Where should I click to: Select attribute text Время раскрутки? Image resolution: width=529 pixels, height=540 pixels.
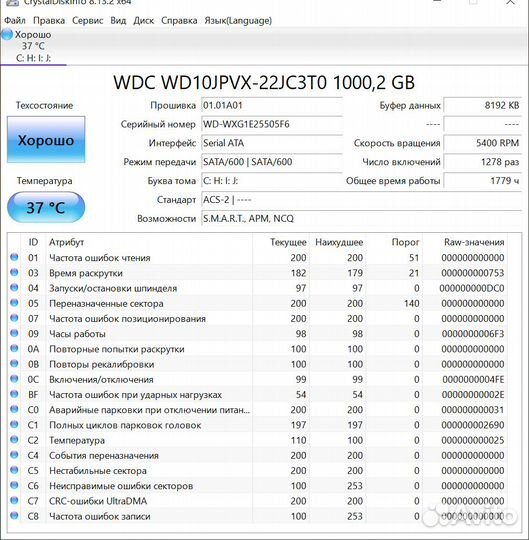[x=86, y=273]
